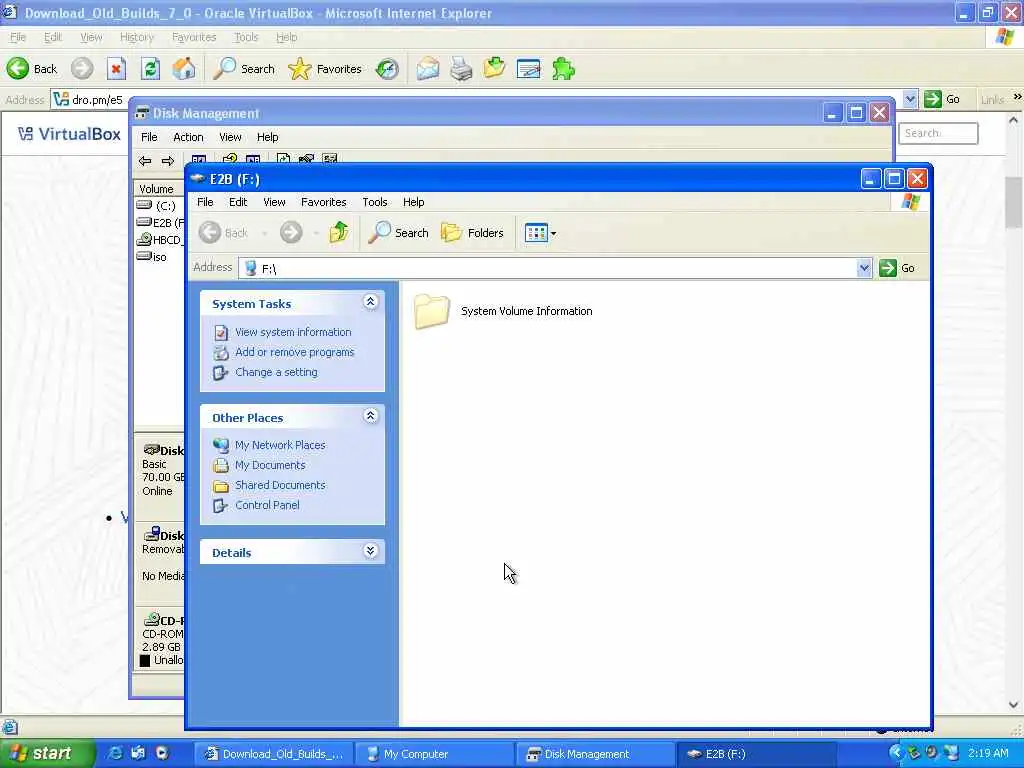
Task: Click the Search field on the VirtualBox page
Action: click(x=938, y=133)
